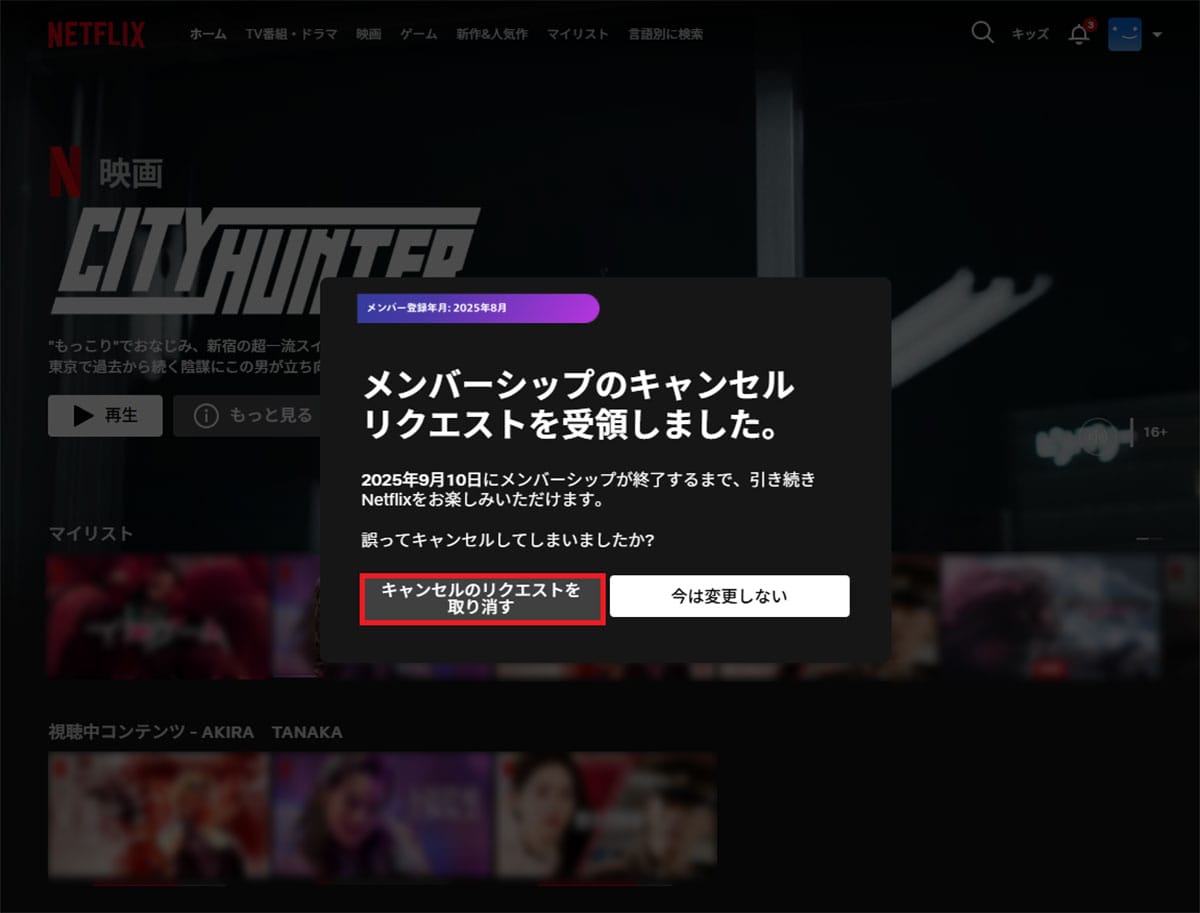Click the 視聴中コンテンツ - AKIRA TANAKA heading
The image size is (1200, 913).
coord(195,732)
